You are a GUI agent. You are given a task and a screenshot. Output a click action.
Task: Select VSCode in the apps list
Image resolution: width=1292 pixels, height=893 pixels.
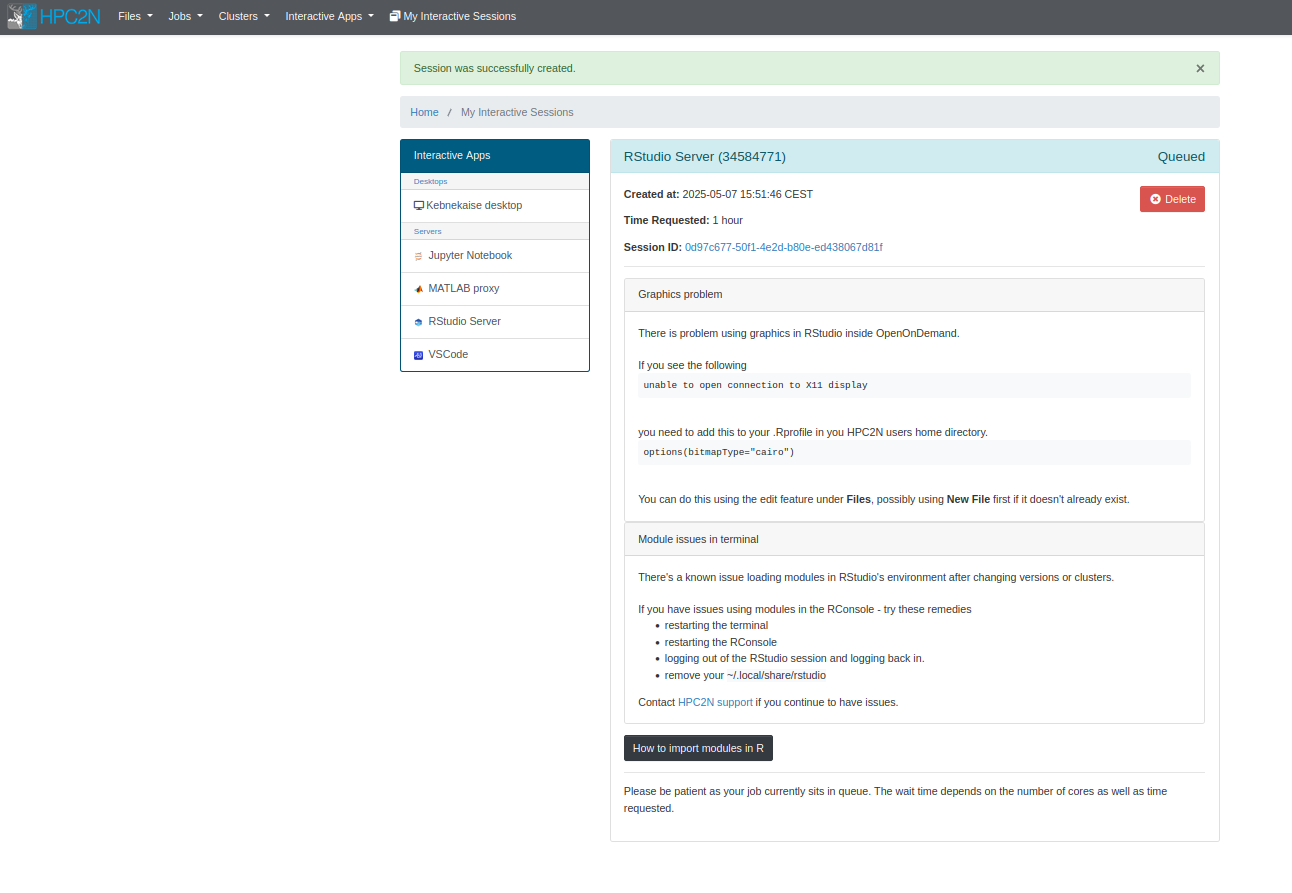pos(495,355)
